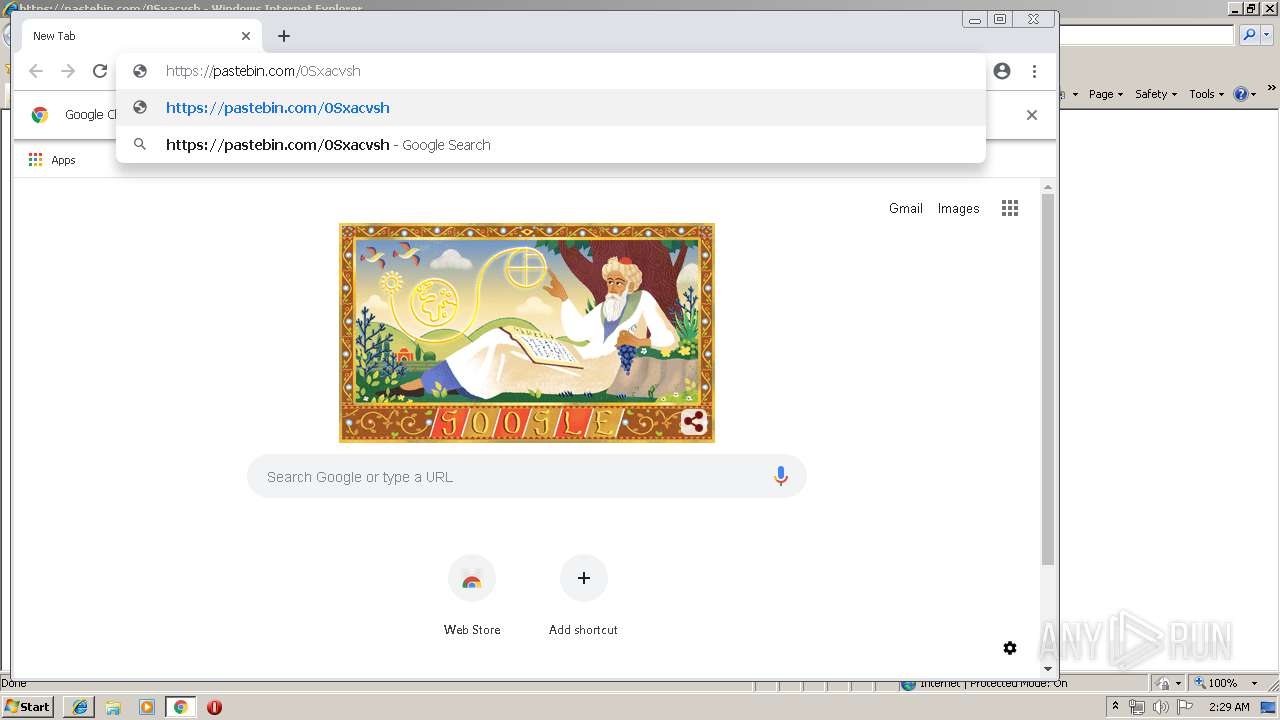
Task: Show hidden system tray icons
Action: point(1115,707)
